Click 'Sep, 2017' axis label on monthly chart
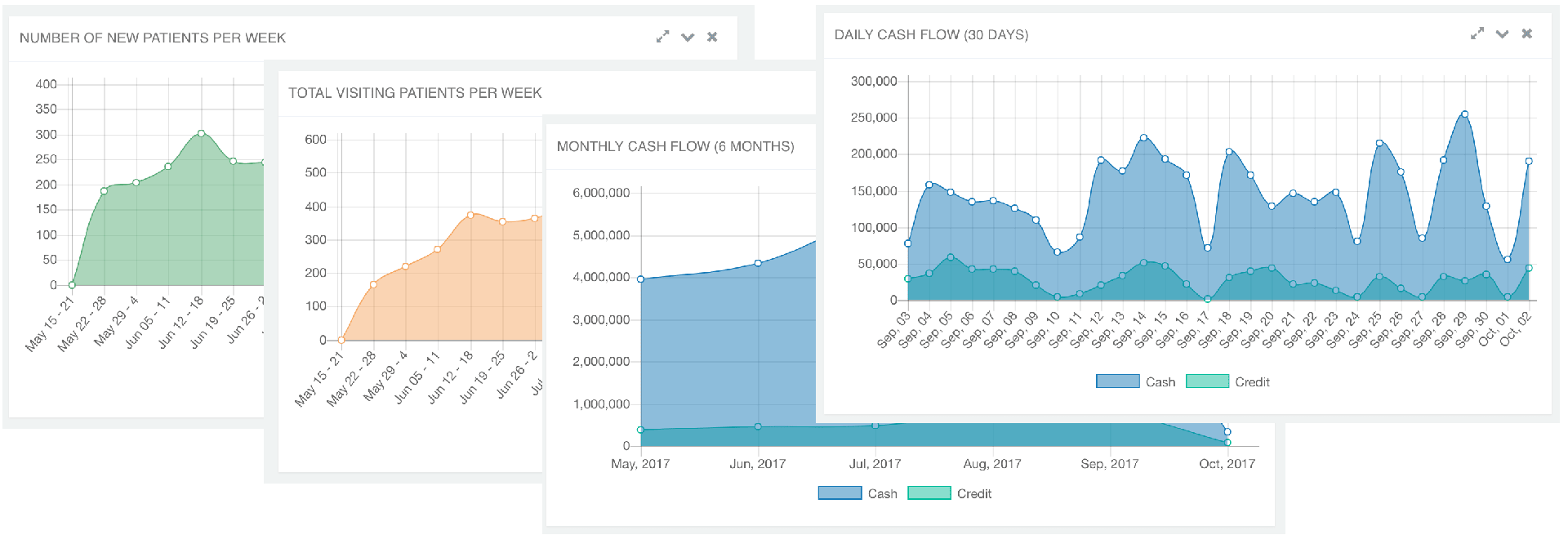The height and width of the screenshot is (544, 1568). click(1109, 464)
